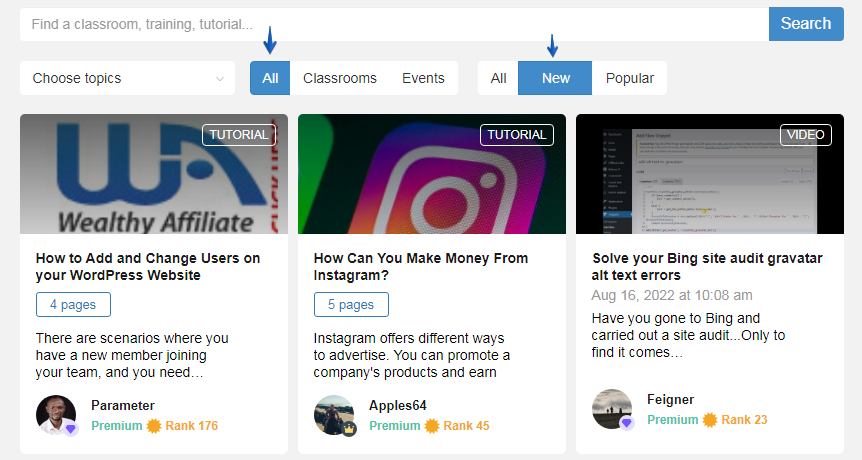The image size is (862, 460).
Task: Click the 4 pages button
Action: [73, 304]
